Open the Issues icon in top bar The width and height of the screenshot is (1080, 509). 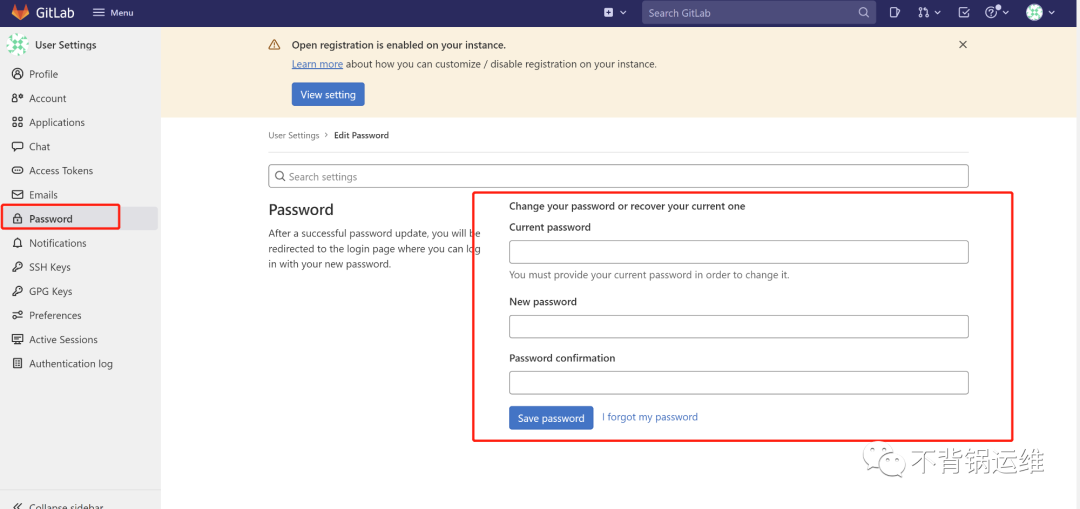click(894, 12)
